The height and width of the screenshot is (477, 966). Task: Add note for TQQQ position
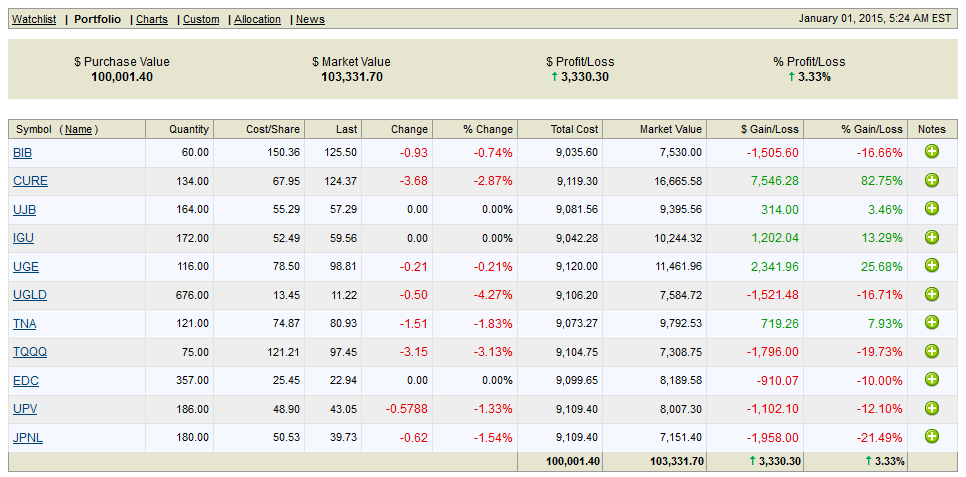click(931, 351)
